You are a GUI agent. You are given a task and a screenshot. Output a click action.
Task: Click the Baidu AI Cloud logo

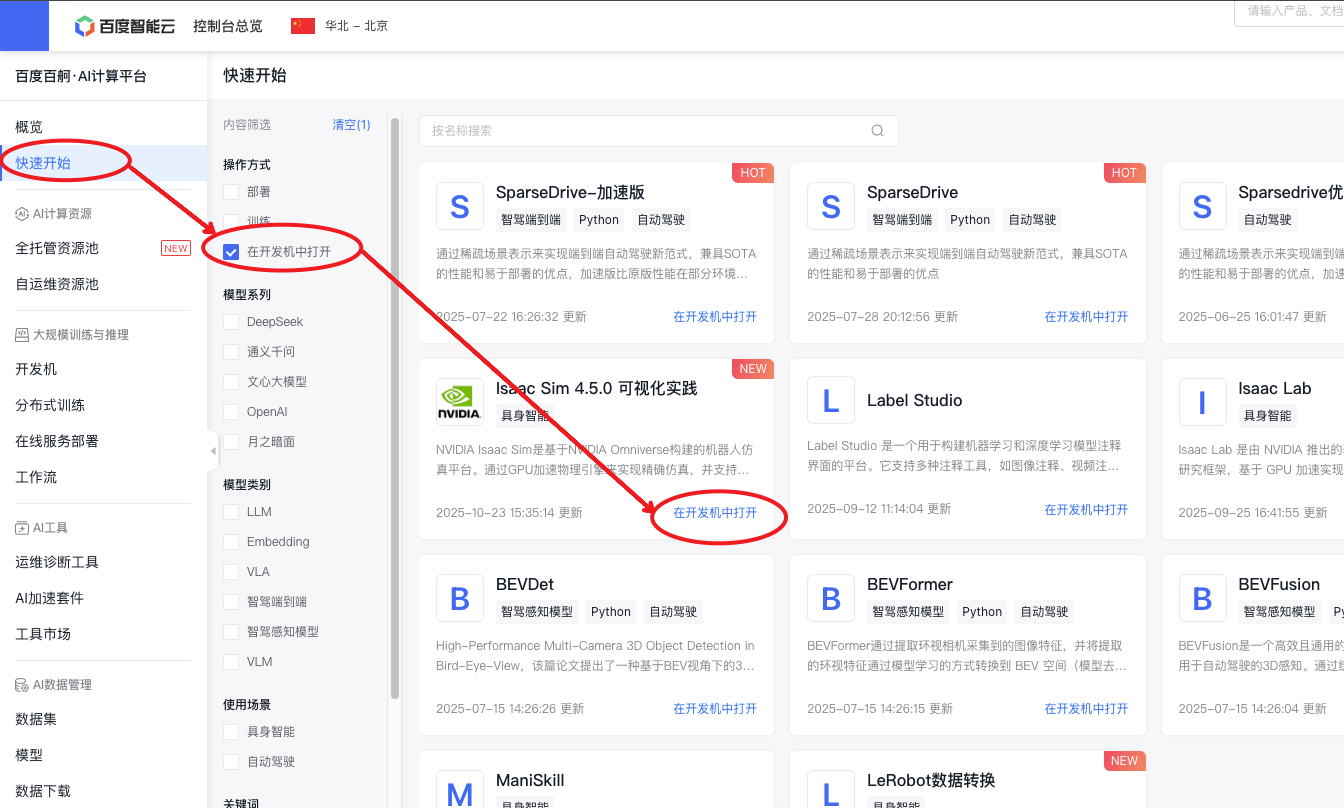pyautogui.click(x=126, y=26)
